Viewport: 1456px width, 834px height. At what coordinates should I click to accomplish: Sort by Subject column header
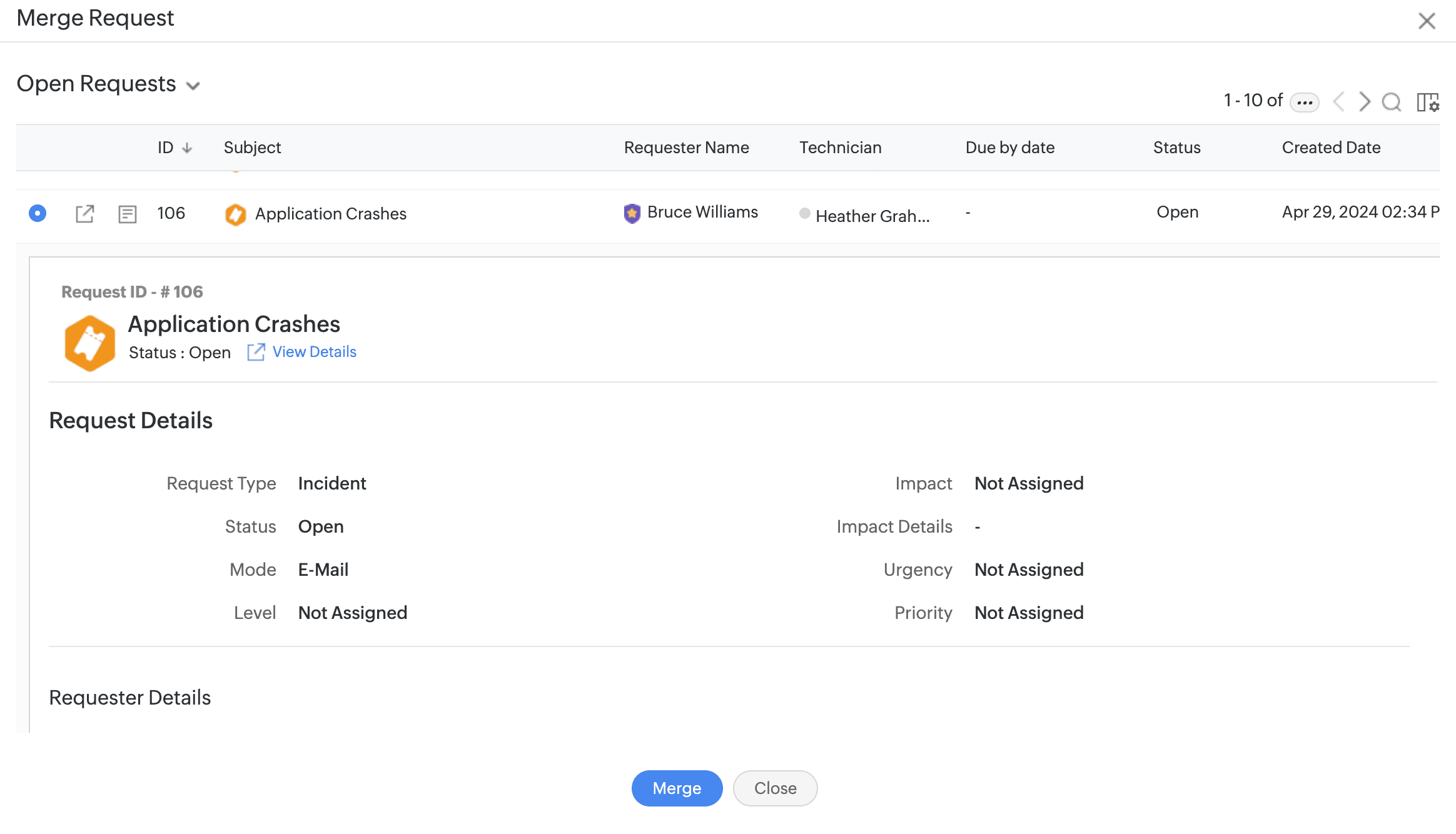coord(252,148)
